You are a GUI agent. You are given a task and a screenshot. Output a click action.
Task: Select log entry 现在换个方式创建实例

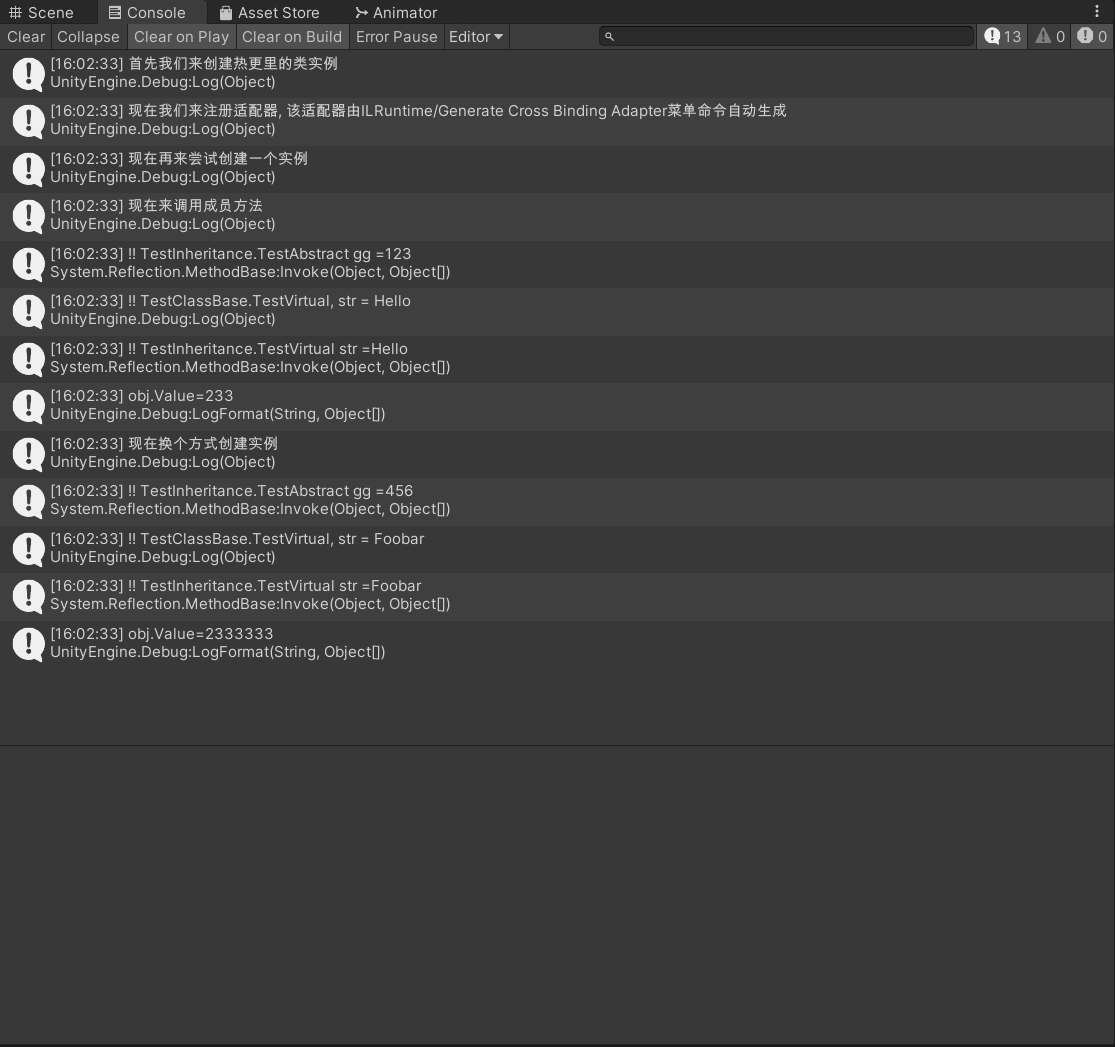point(558,454)
